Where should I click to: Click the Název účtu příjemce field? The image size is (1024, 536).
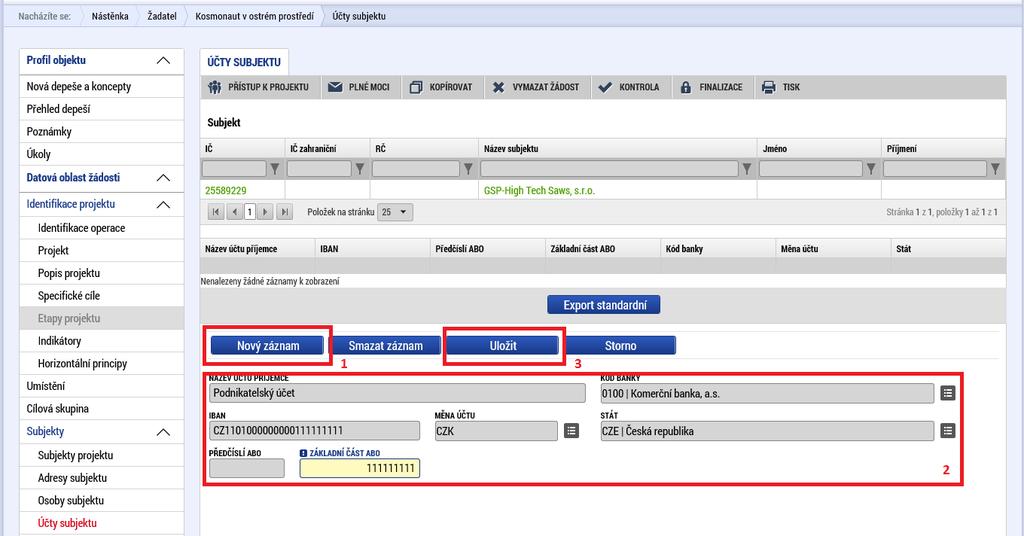click(x=397, y=393)
